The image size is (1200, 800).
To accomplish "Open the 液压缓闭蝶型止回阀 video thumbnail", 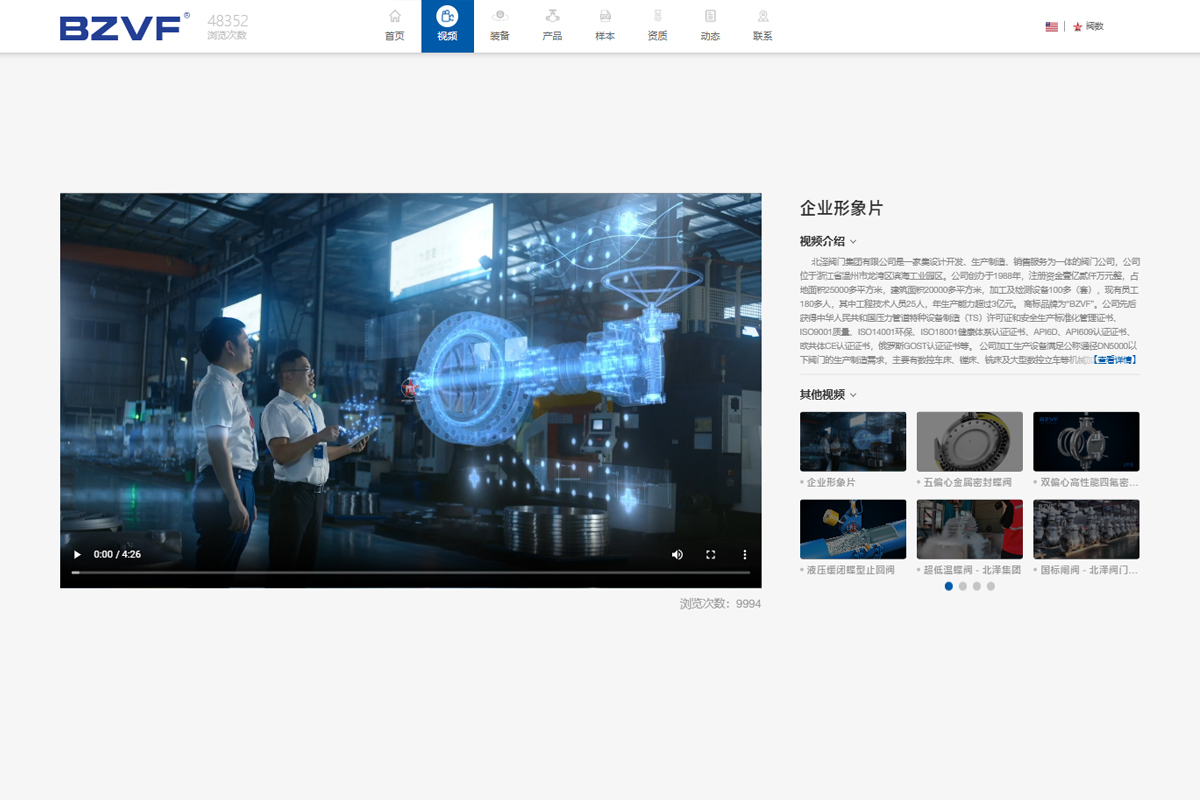I will coord(853,529).
